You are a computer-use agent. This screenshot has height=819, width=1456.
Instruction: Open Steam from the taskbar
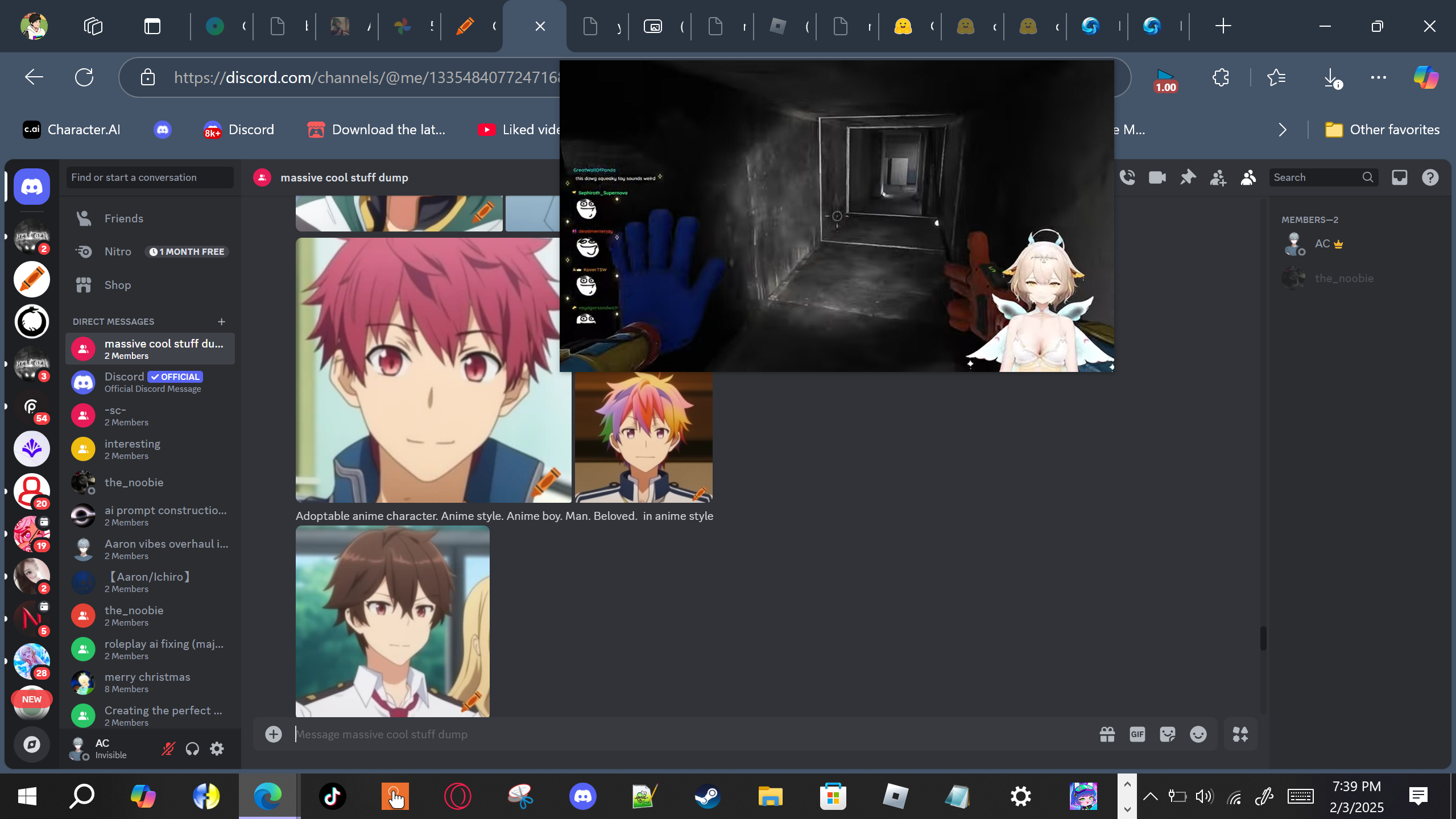(708, 796)
